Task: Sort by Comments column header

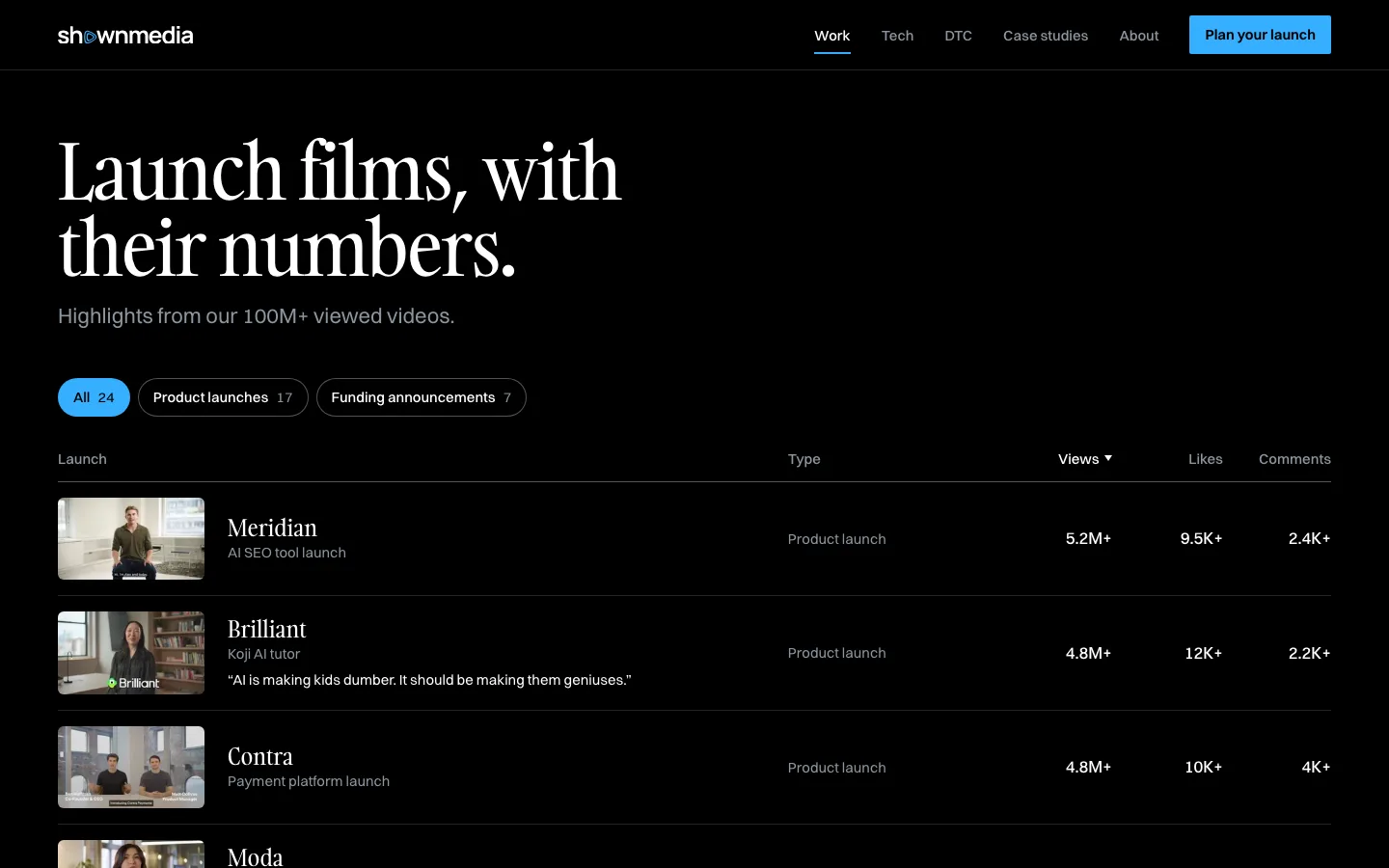Action: pos(1294,459)
